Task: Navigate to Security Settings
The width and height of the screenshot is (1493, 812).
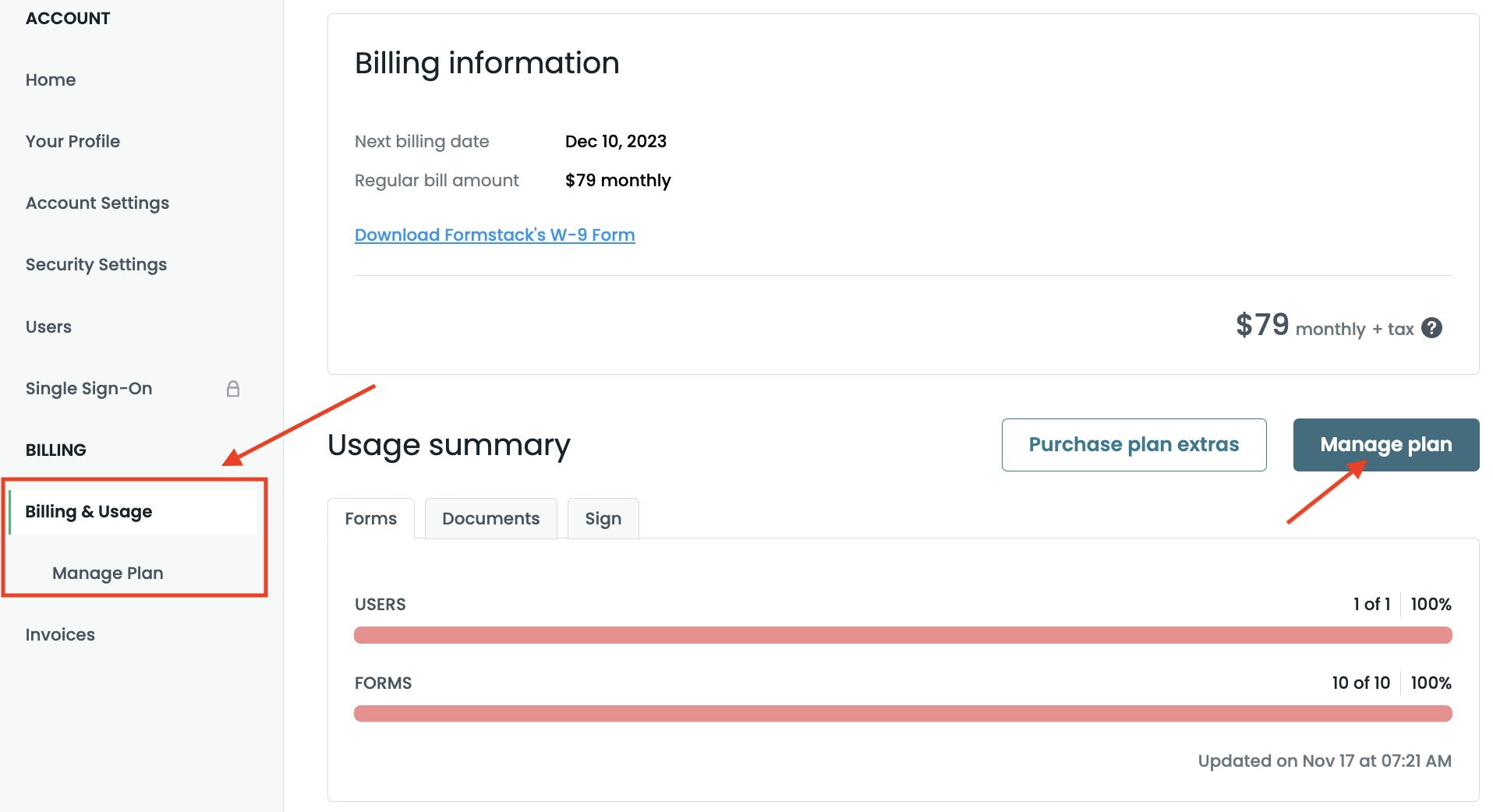Action: point(96,264)
